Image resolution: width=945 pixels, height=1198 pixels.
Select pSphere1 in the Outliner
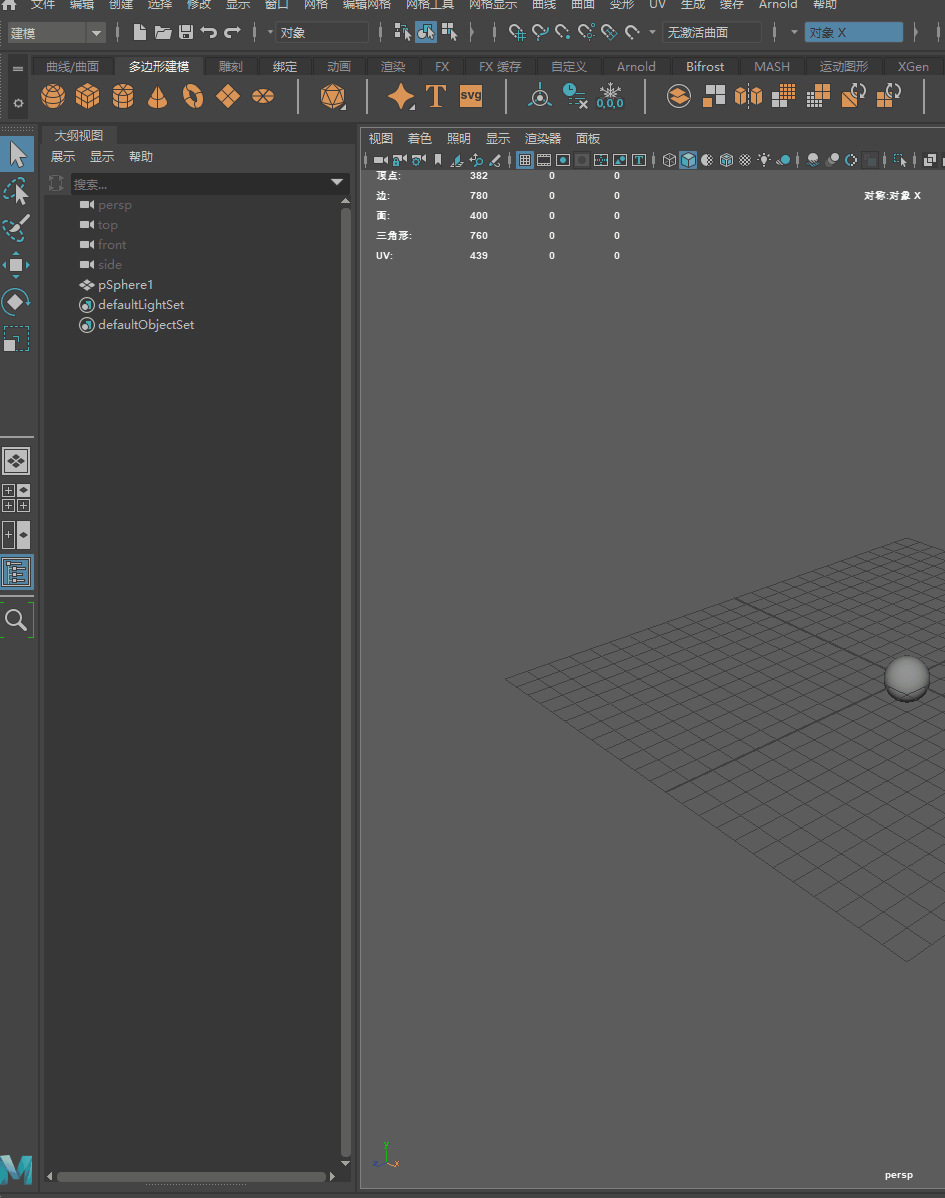tap(125, 285)
